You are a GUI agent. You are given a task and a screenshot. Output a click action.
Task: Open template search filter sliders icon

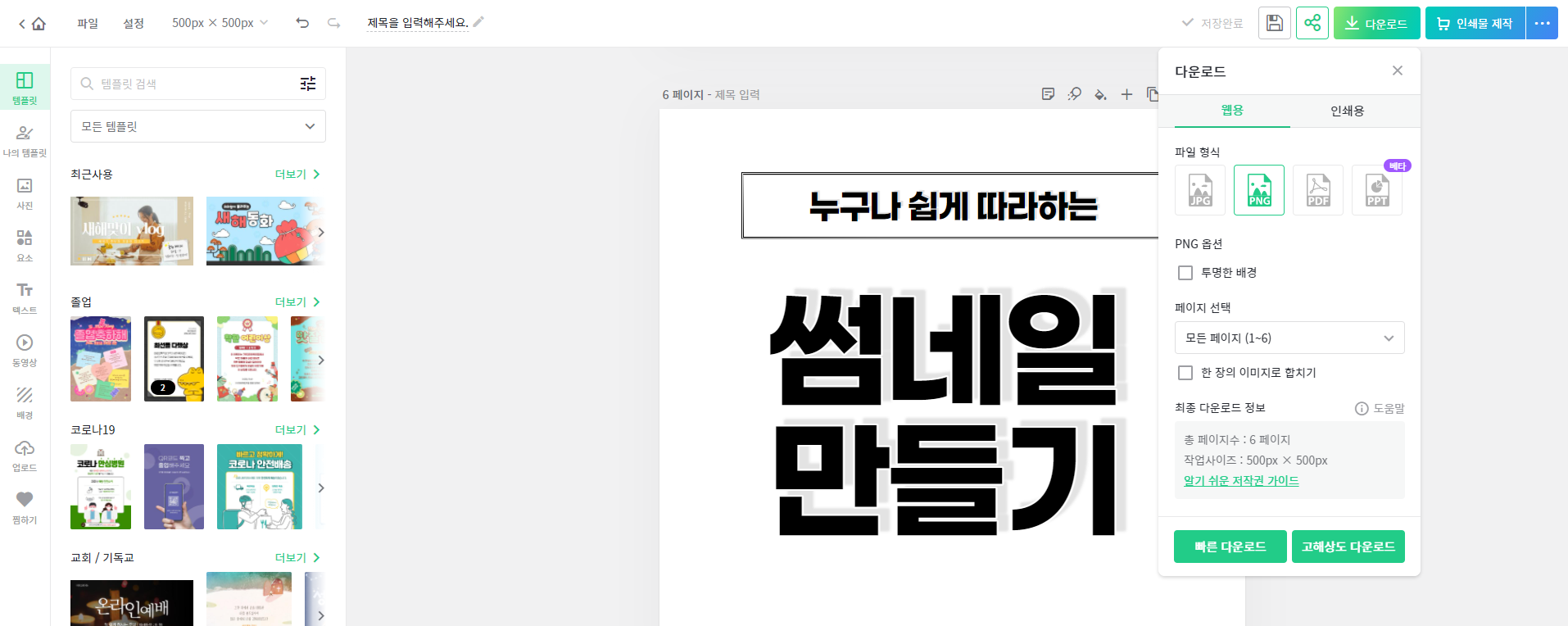[308, 84]
